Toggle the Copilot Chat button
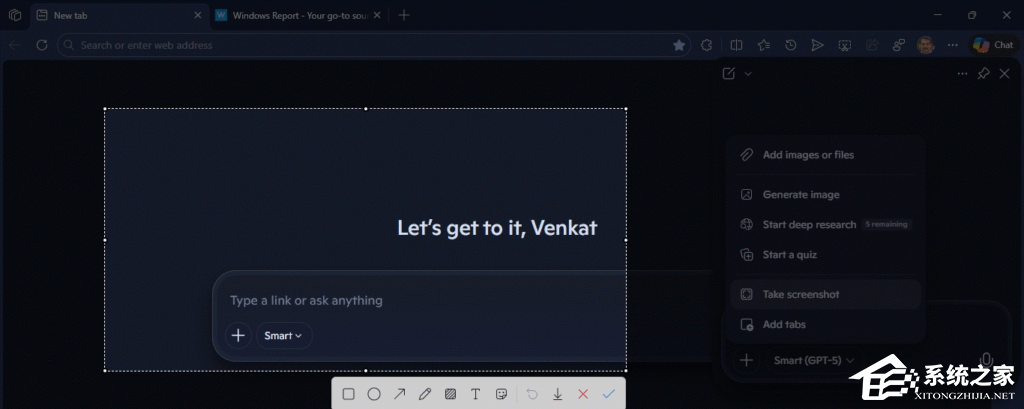This screenshot has width=1024, height=409. (993, 45)
